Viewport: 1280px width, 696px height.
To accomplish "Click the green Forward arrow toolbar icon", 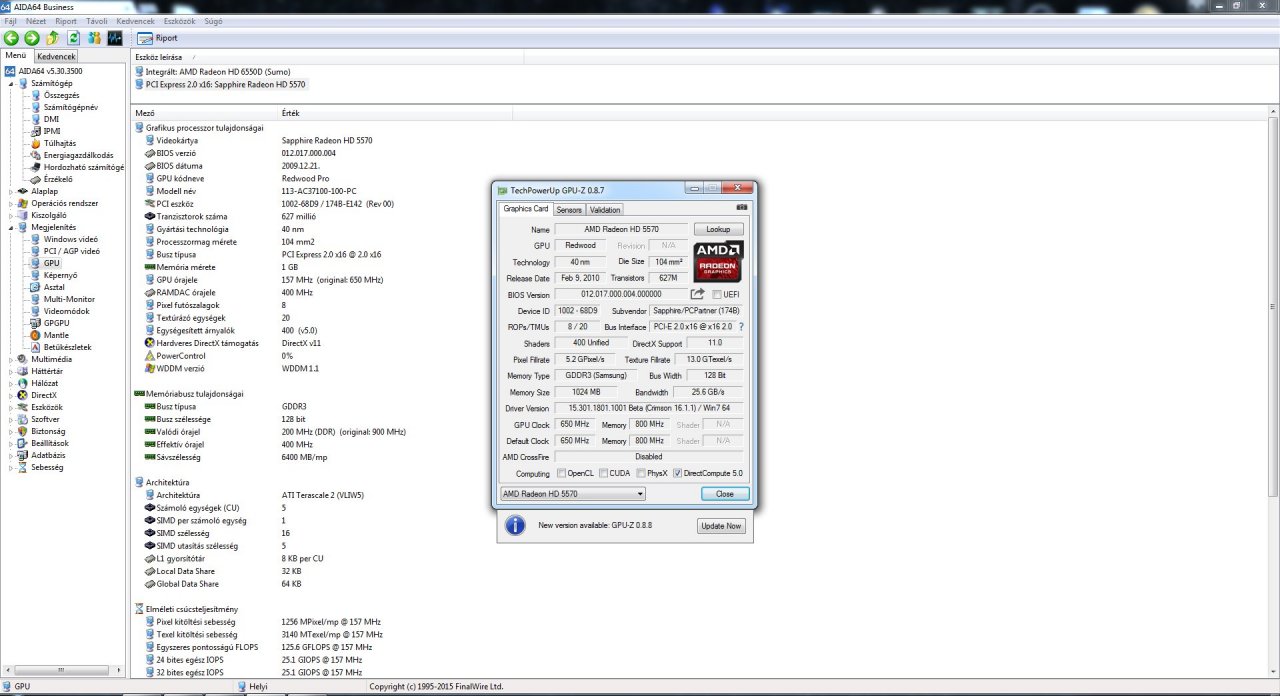I will tap(32, 38).
